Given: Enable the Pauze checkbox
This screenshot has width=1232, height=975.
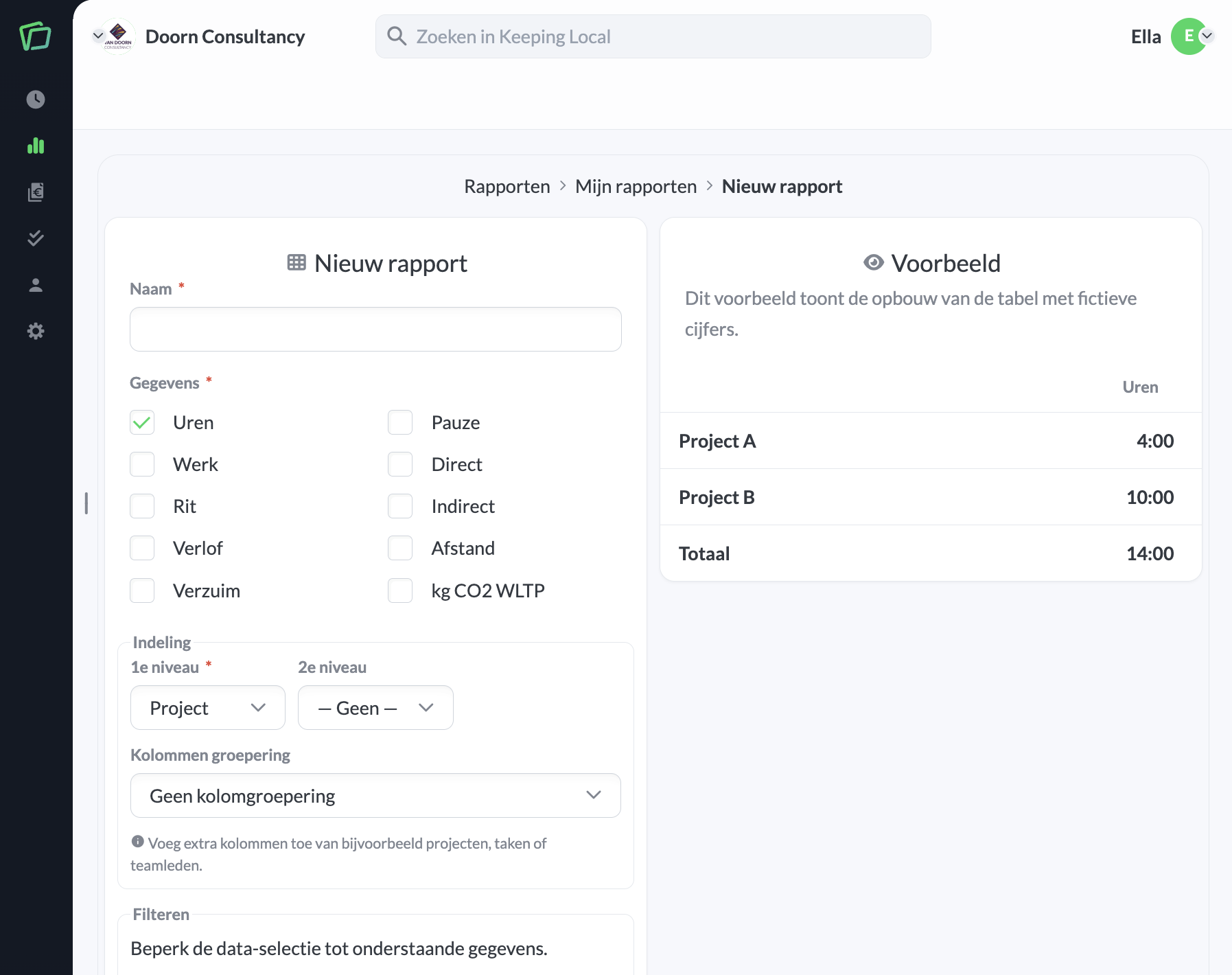Looking at the screenshot, I should pyautogui.click(x=400, y=422).
